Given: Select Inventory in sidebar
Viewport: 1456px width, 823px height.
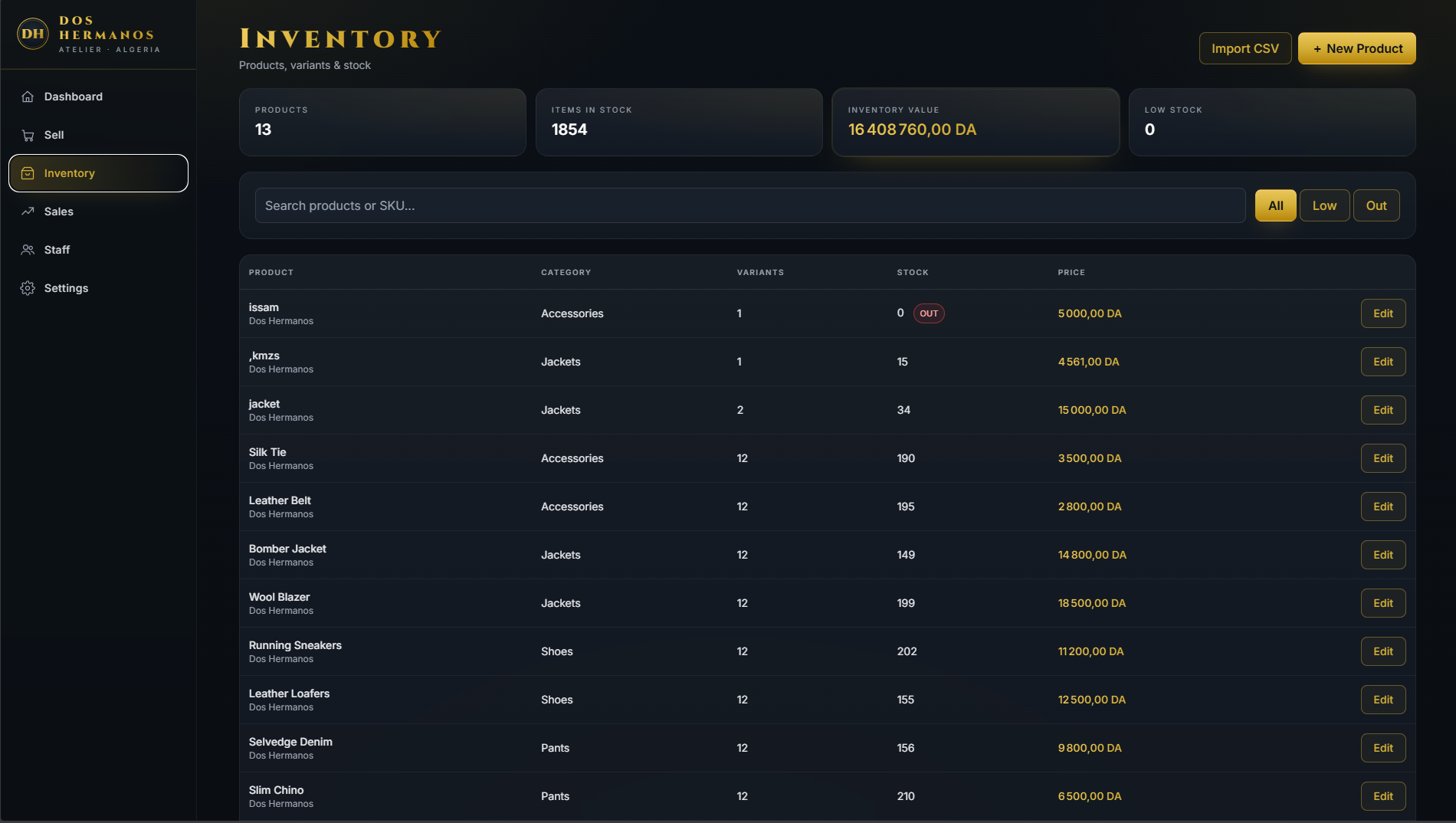Looking at the screenshot, I should [x=98, y=173].
